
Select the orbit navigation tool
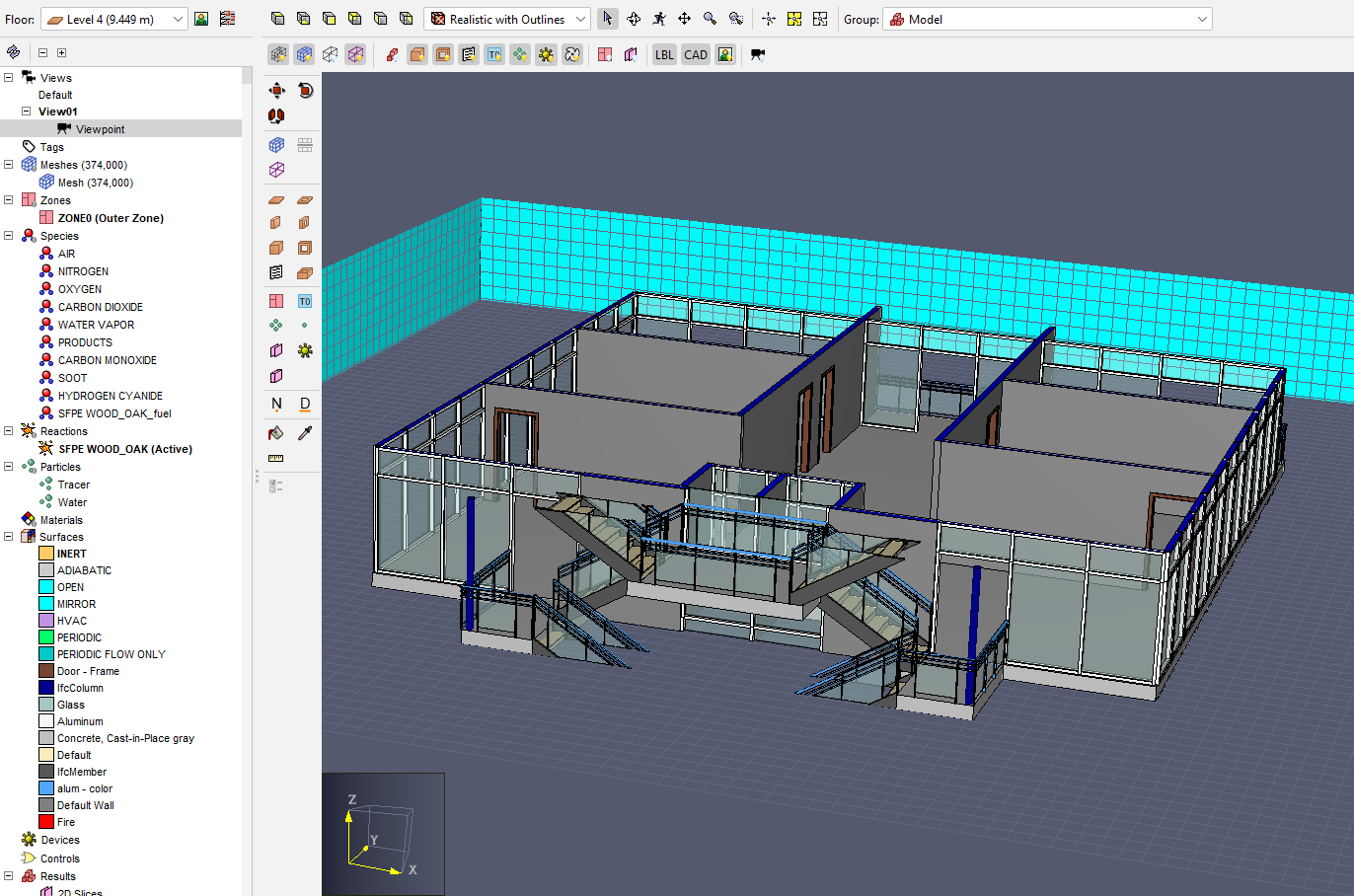[634, 19]
